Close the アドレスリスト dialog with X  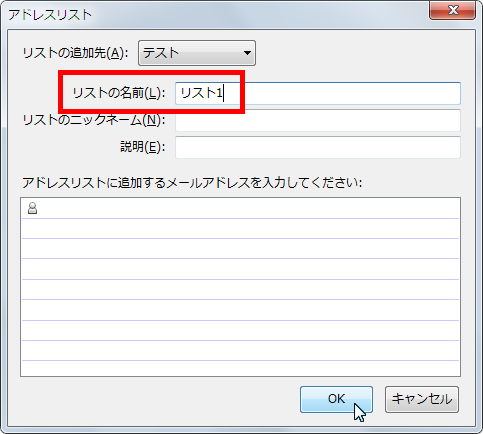[x=452, y=10]
